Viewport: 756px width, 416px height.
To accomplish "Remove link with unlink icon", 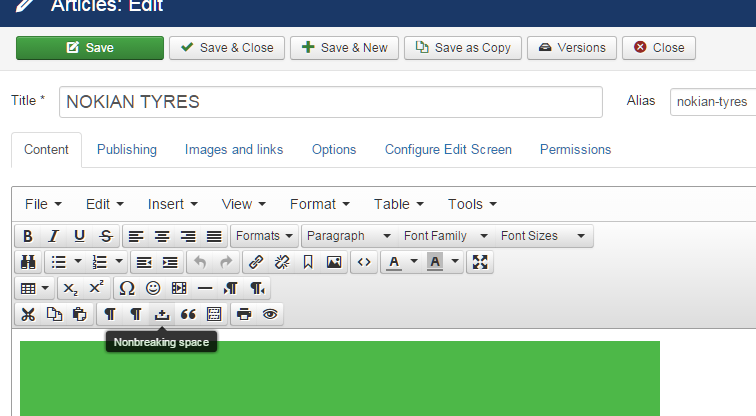I will tap(282, 262).
